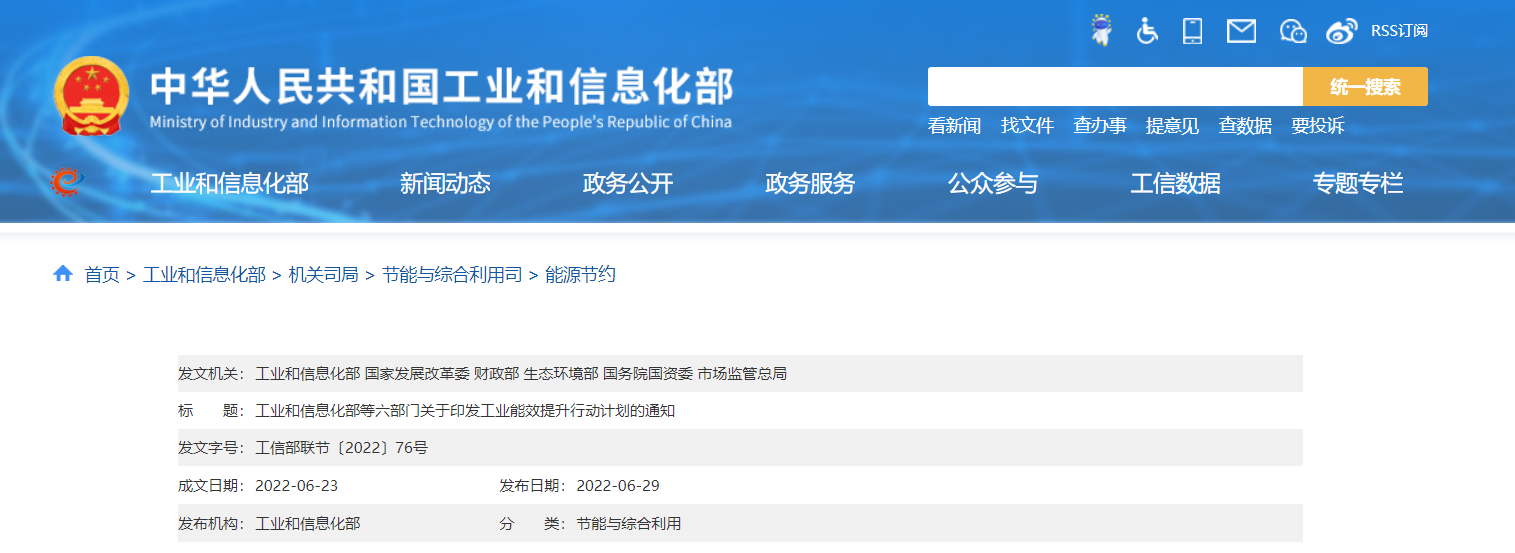Viewport: 1515px width, 553px height.
Task: Click 节能与综合利用司 in the breadcrumb
Action: [x=452, y=275]
